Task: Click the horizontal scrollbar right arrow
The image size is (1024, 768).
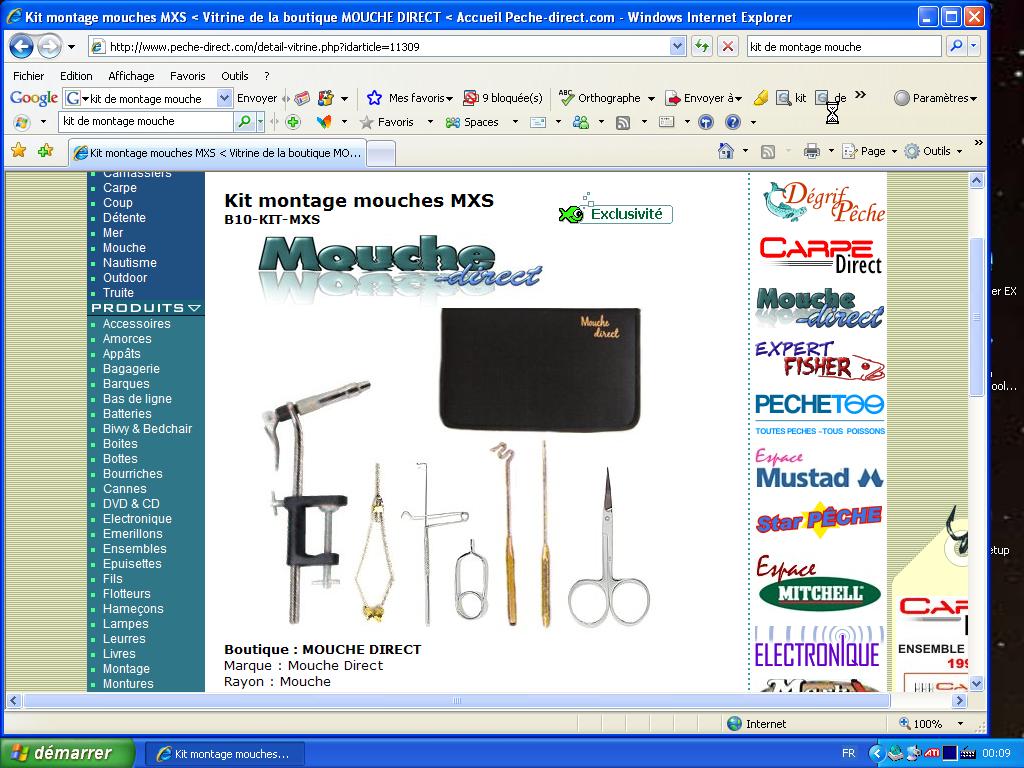Action: 959,701
